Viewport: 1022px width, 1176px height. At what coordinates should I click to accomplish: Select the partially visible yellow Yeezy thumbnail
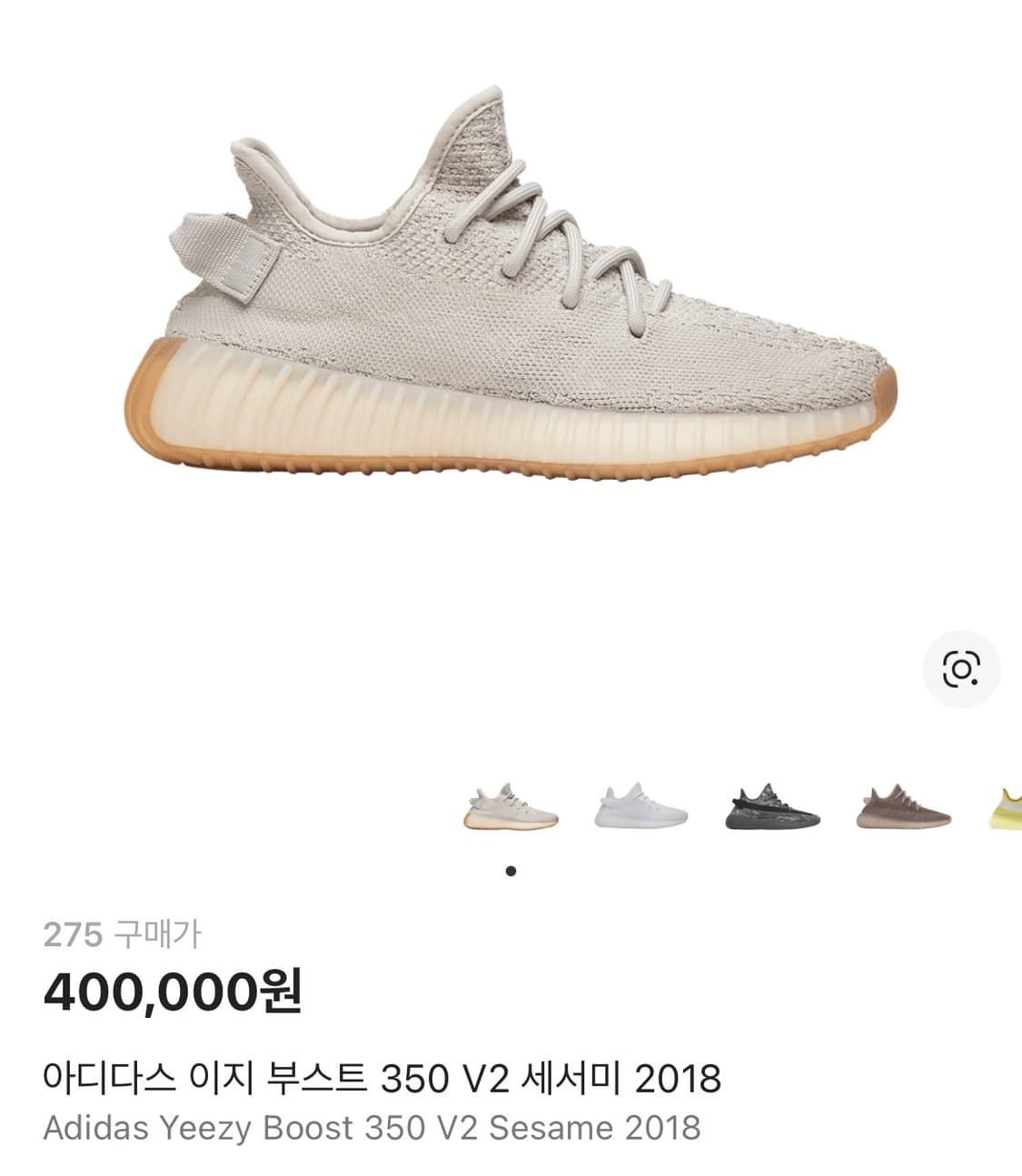pos(1006,807)
